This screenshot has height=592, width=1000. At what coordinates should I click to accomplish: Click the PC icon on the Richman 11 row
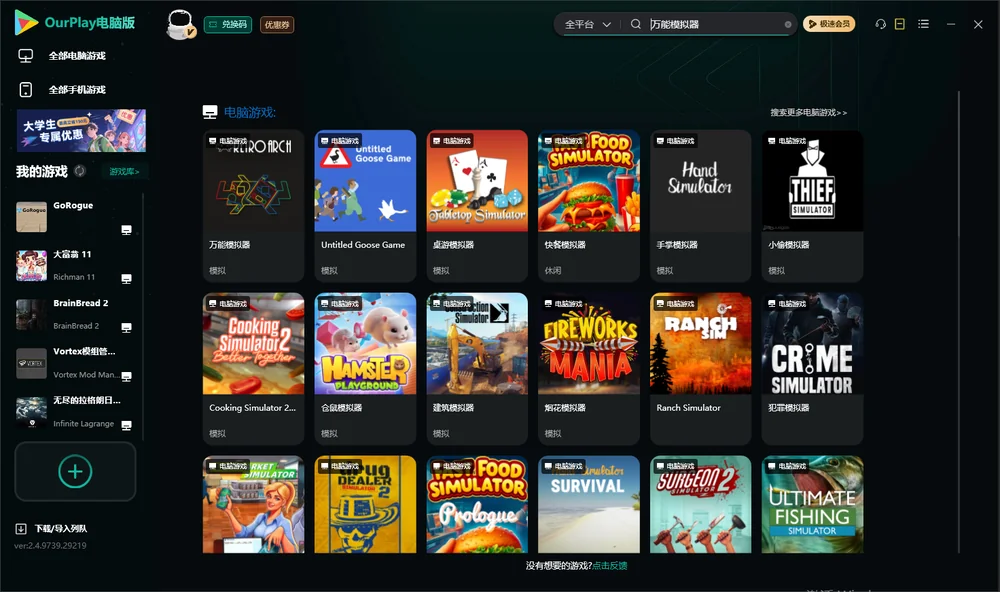(x=126, y=279)
